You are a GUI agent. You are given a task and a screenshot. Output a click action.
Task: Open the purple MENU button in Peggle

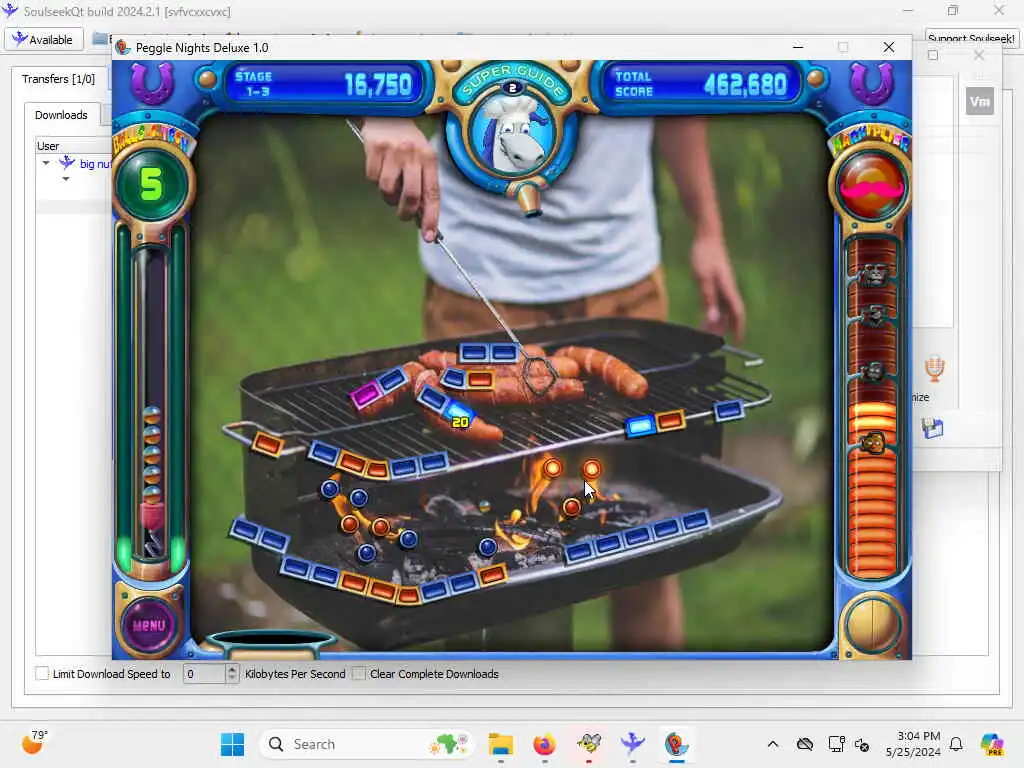[x=150, y=625]
